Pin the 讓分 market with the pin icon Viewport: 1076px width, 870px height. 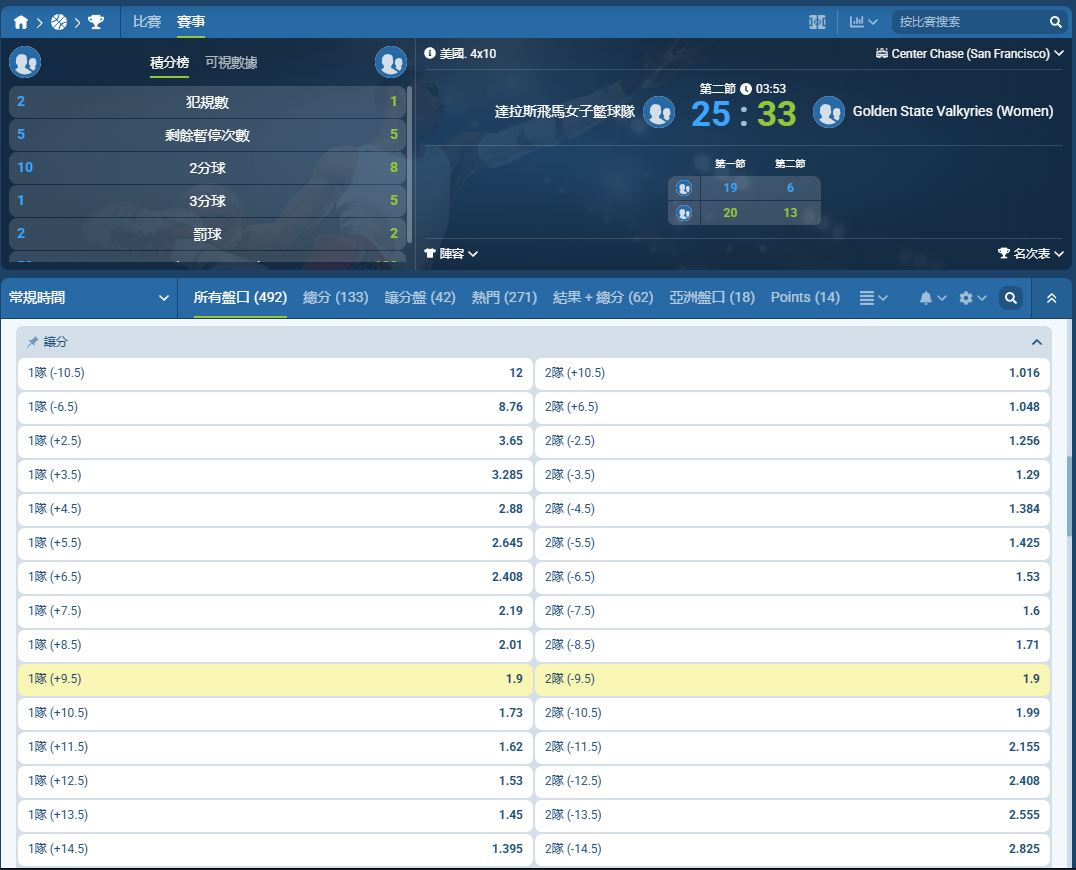tap(32, 342)
